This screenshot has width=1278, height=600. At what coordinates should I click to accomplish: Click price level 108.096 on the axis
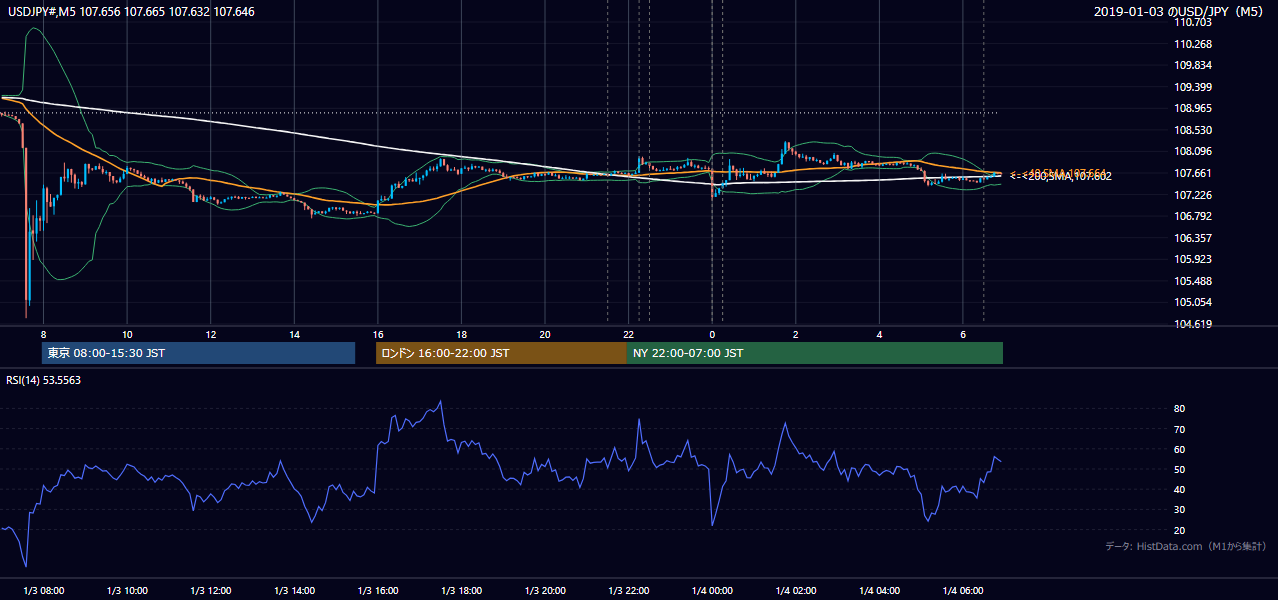click(1193, 151)
